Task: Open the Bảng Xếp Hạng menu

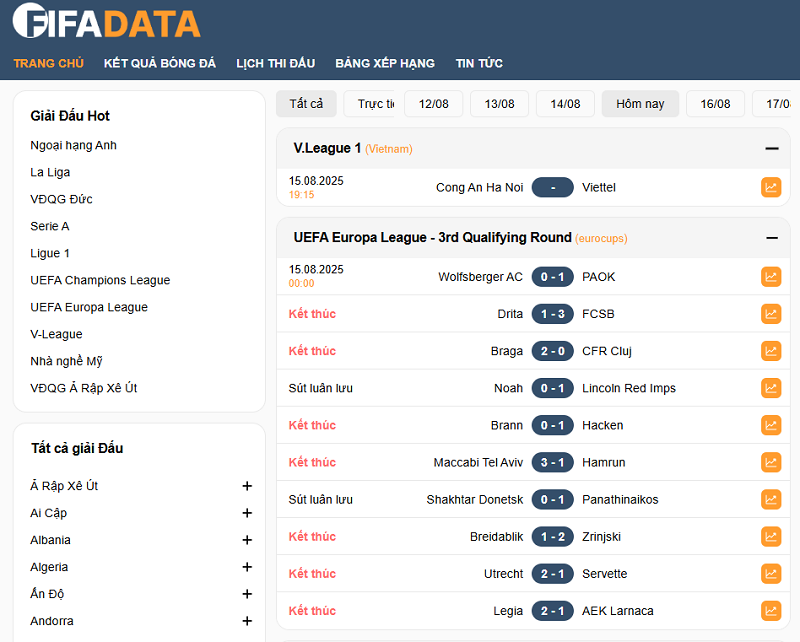Action: click(x=385, y=63)
